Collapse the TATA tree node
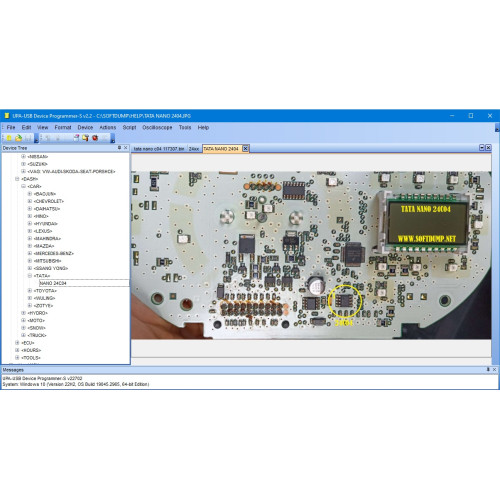500x500 pixels. pos(30,276)
